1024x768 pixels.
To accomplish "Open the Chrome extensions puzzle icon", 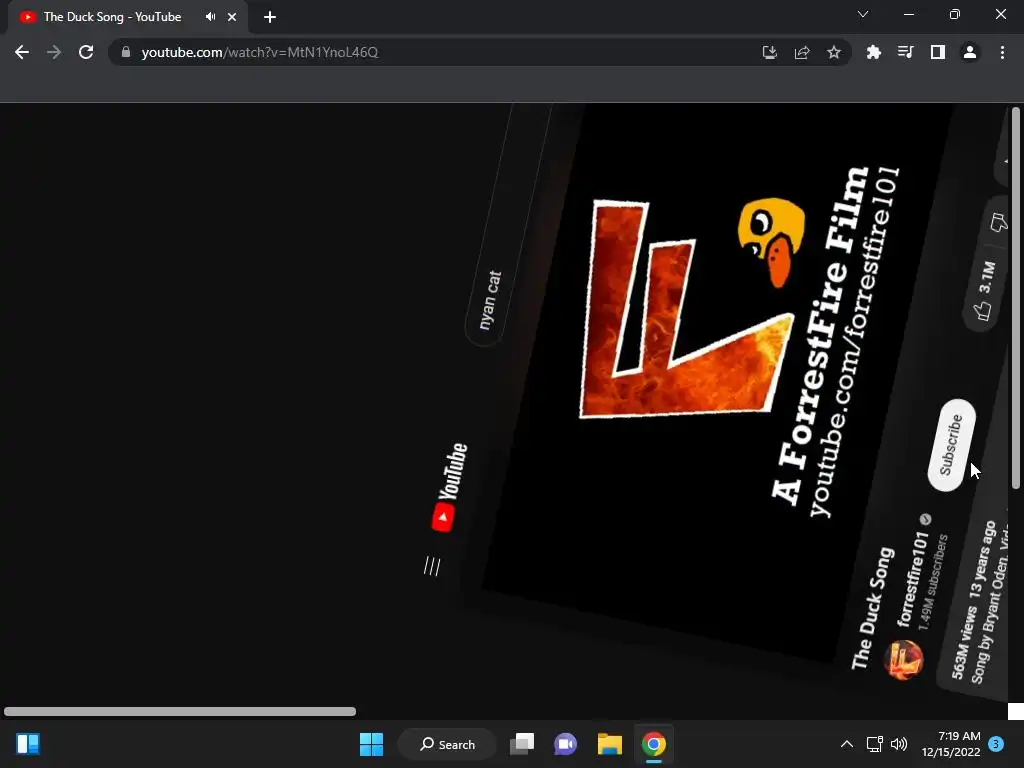I will [x=874, y=52].
